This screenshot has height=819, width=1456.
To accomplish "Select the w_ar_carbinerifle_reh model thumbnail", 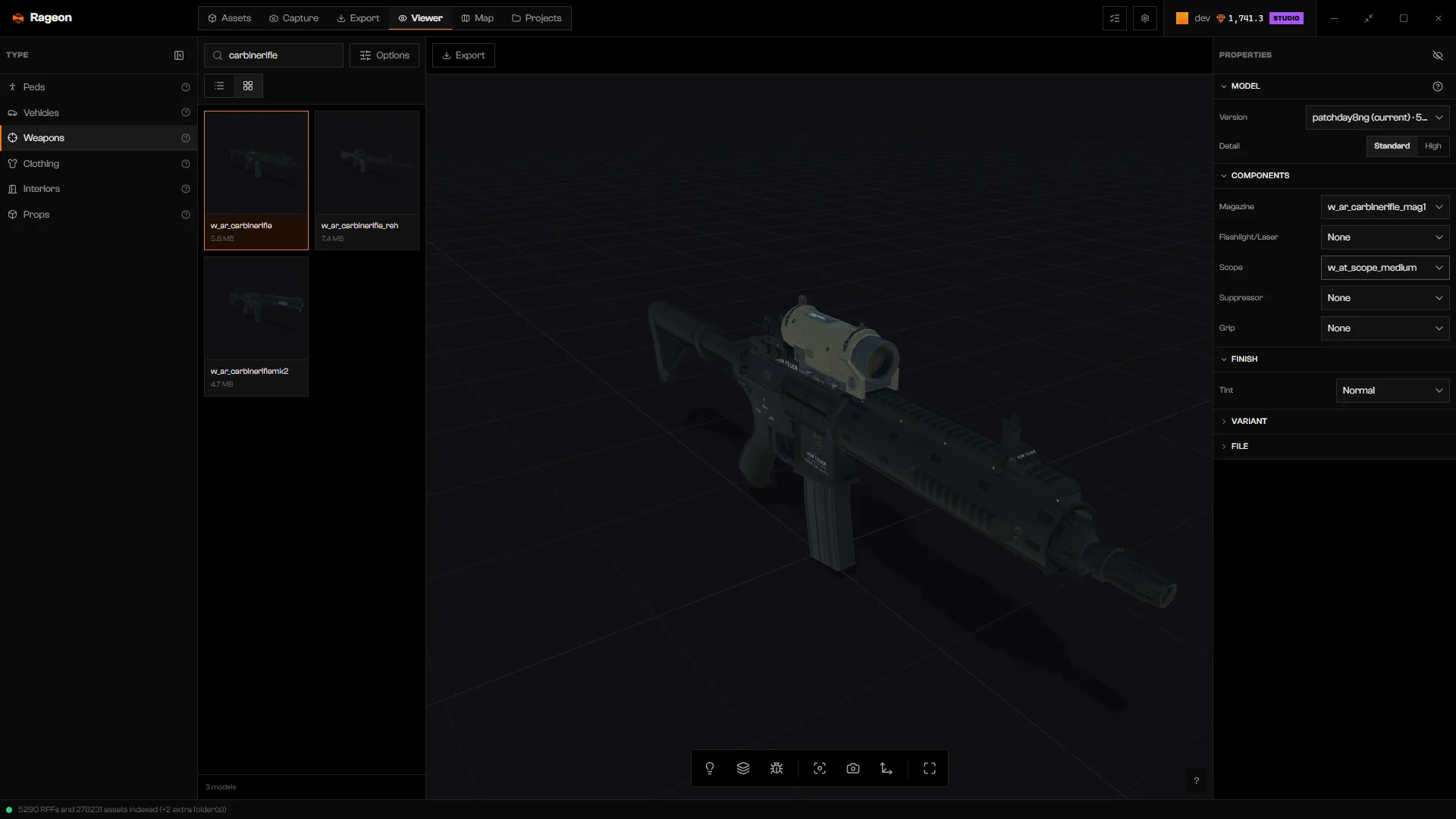I will pos(367,180).
